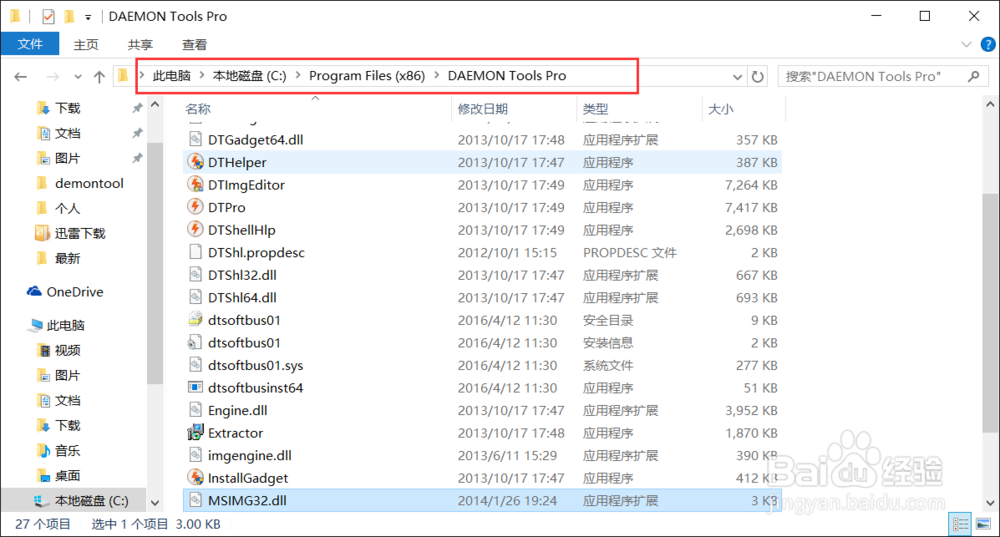
Task: Click the DTHelper application icon
Action: click(x=195, y=162)
